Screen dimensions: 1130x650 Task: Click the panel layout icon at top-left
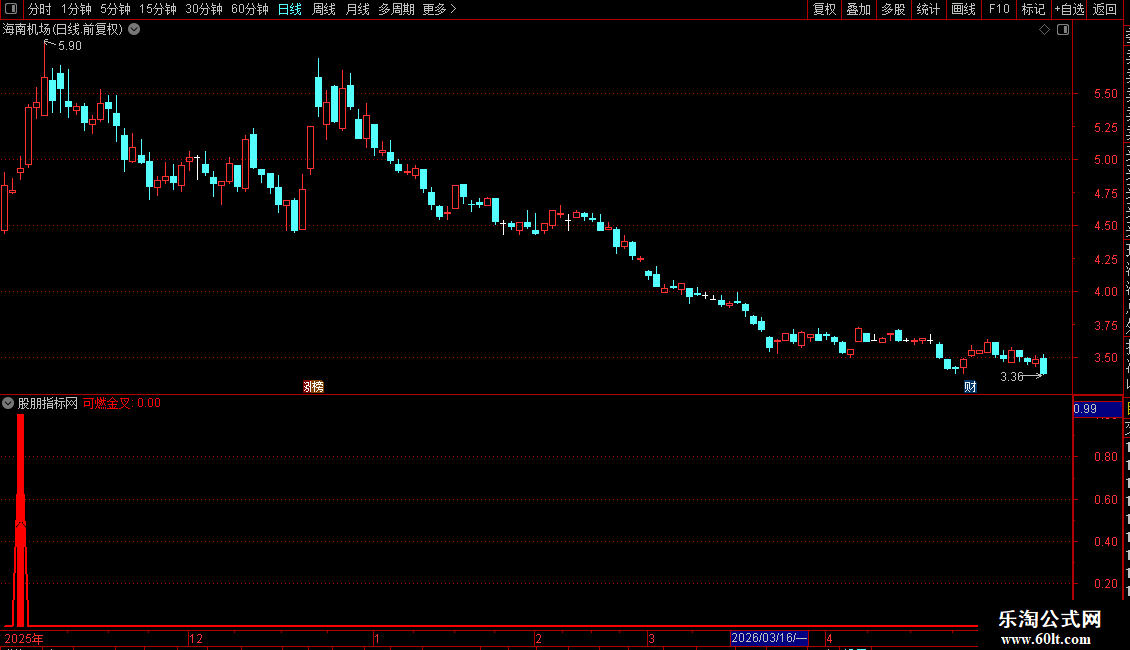pyautogui.click(x=11, y=9)
